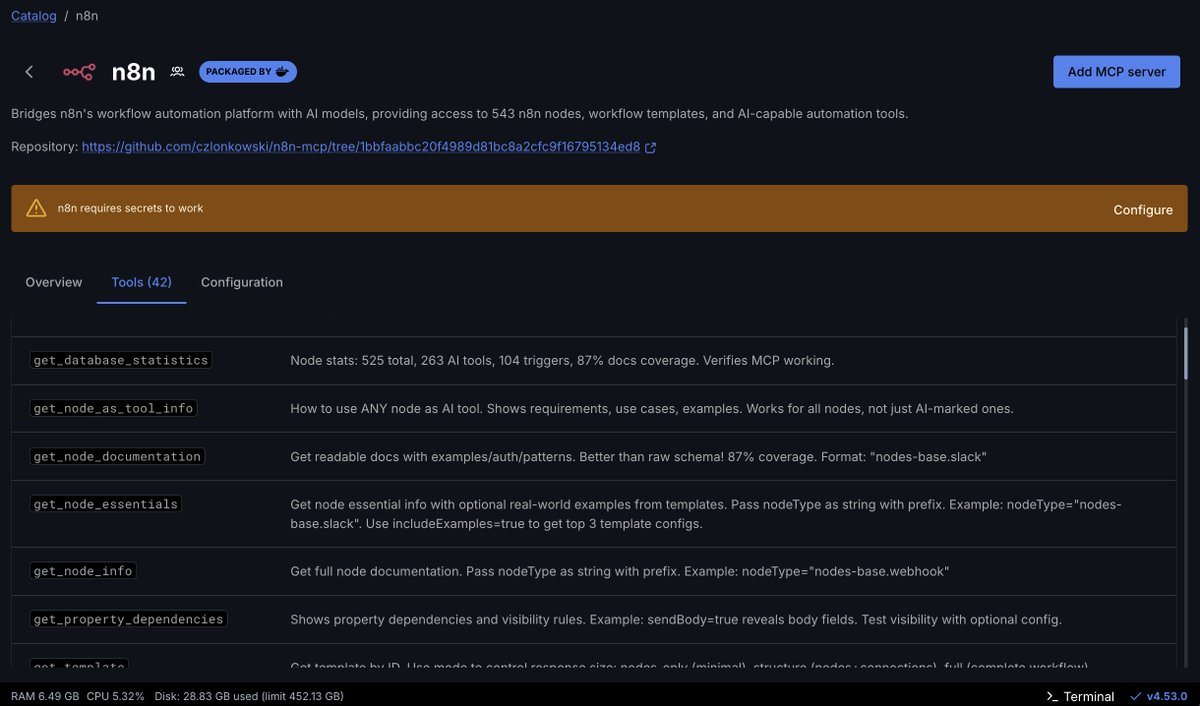Screen dimensions: 1200x706
Task: Click the get_database_statistics tool name
Action: [121, 360]
